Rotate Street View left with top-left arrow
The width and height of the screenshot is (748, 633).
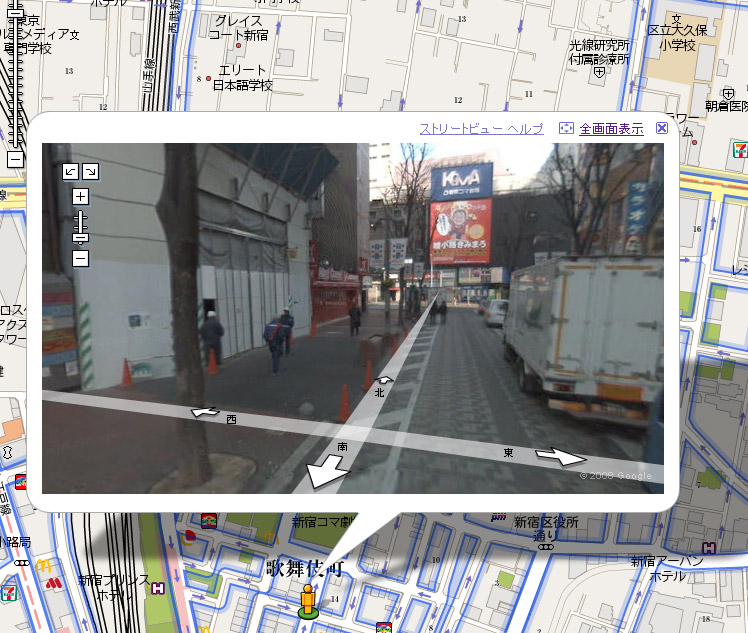(x=71, y=172)
